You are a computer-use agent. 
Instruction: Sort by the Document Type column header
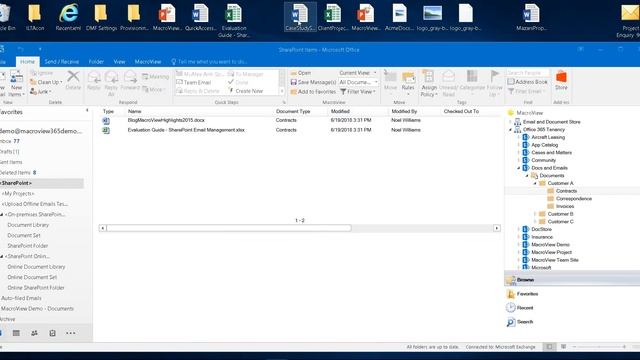(293, 111)
